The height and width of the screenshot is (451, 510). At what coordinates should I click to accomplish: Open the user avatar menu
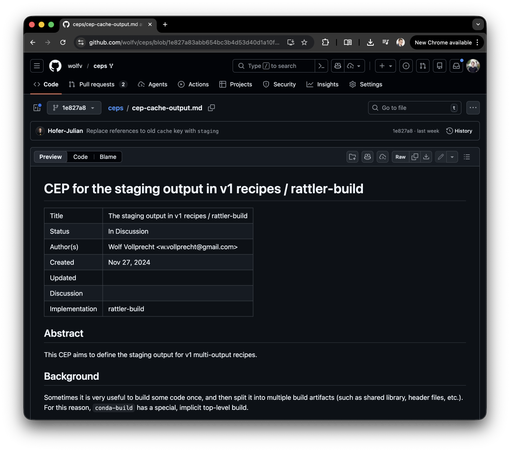click(473, 66)
